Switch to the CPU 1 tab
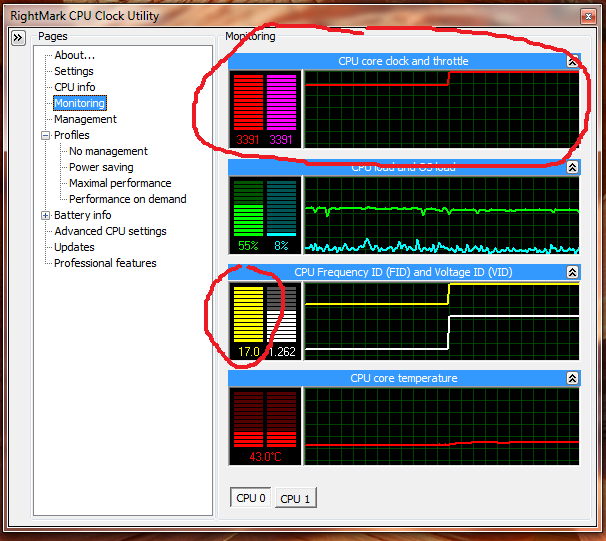 coord(295,498)
